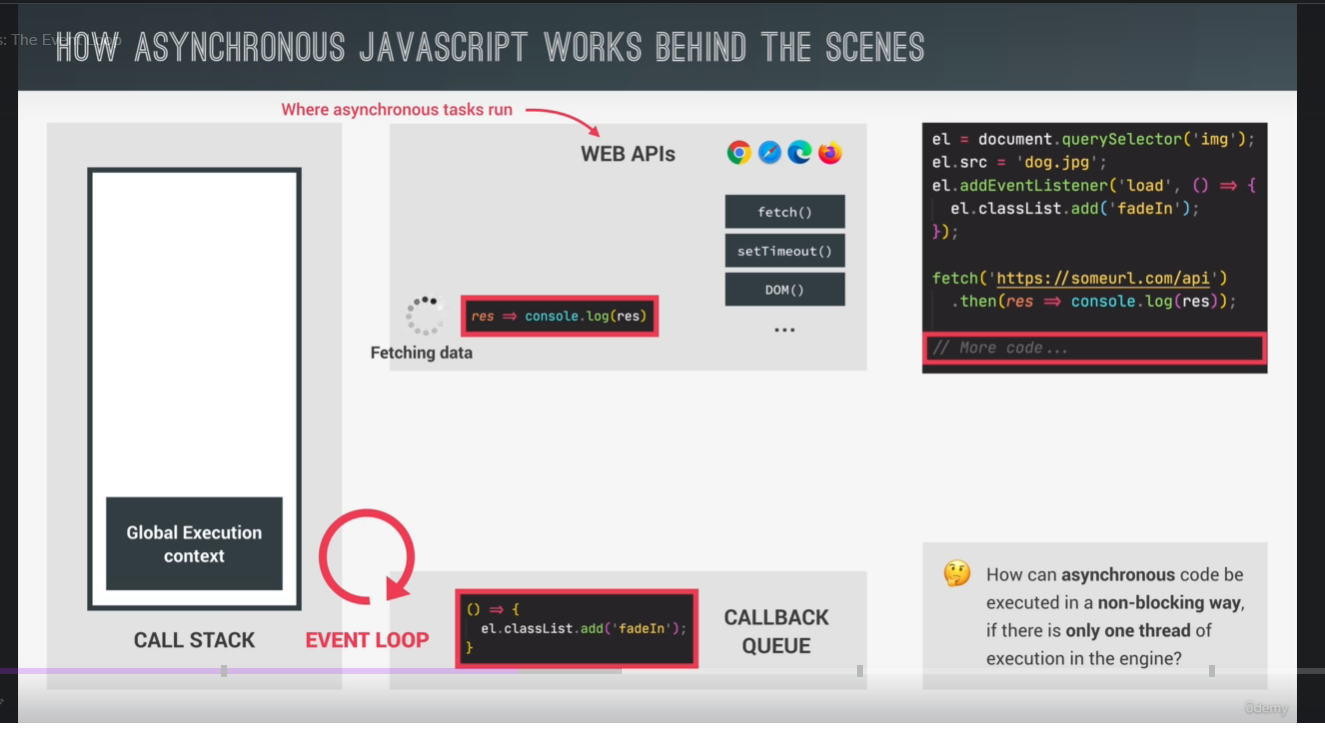The image size is (1325, 737).
Task: Click the thinking face emoji
Action: coord(957,574)
